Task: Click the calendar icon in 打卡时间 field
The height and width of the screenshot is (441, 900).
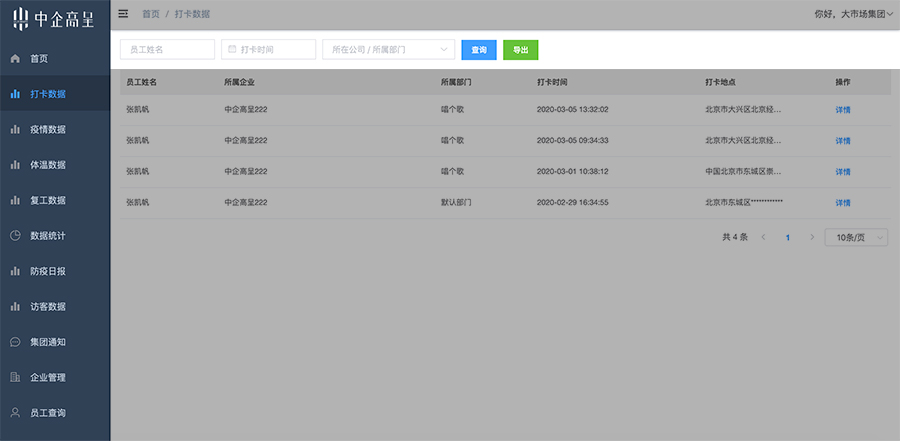Action: pyautogui.click(x=232, y=49)
